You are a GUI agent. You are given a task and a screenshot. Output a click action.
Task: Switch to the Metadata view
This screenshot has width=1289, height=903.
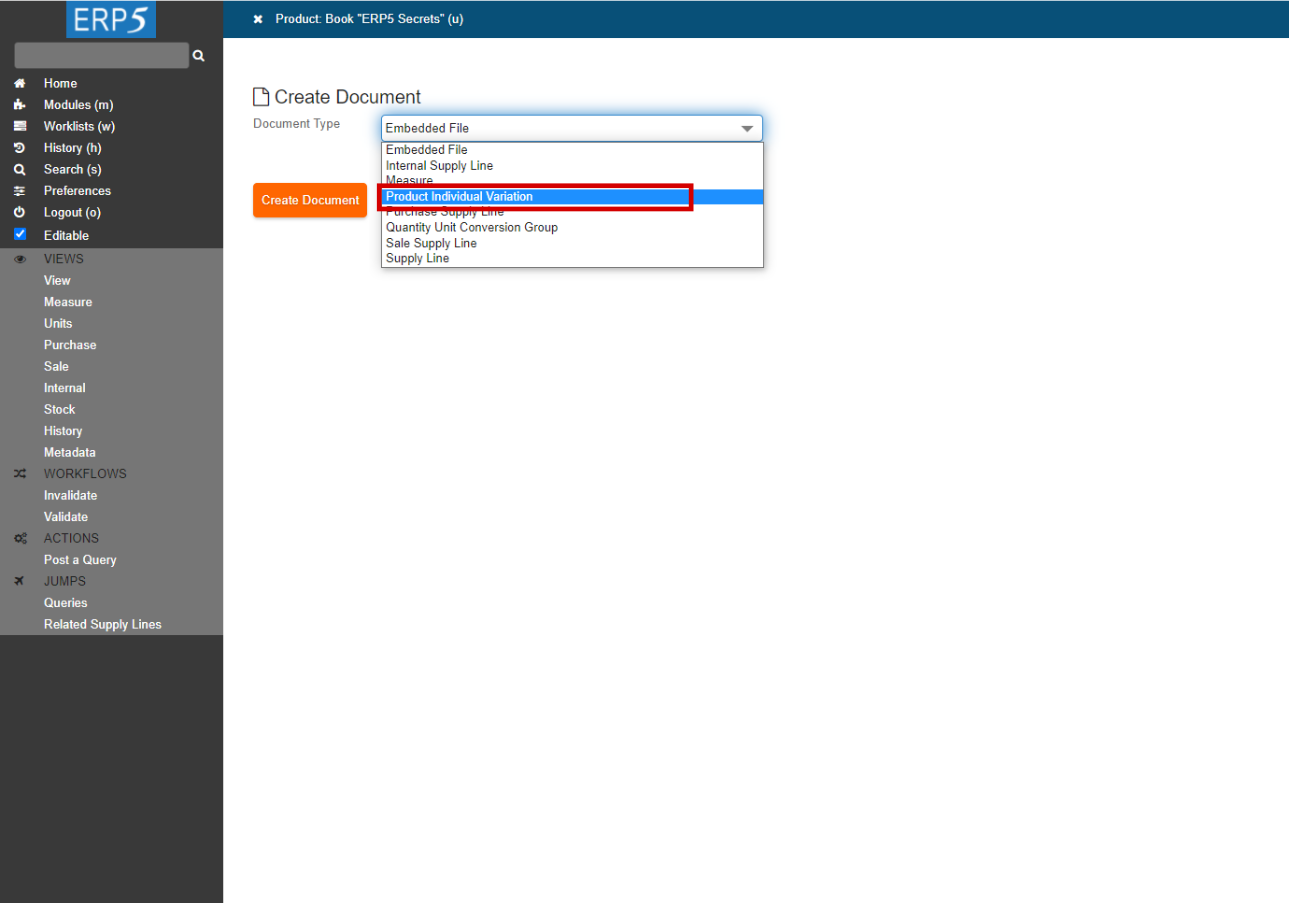click(70, 453)
